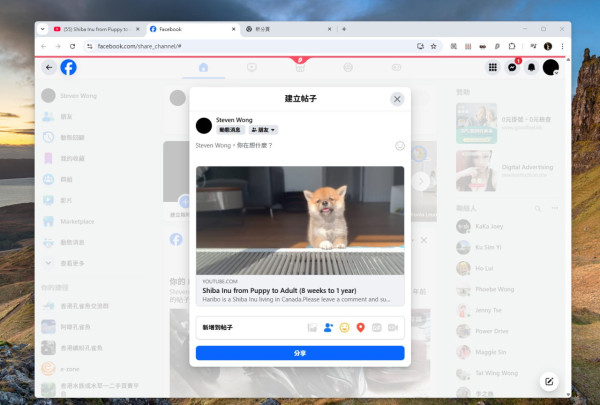Click the GIF icon in add-to-post row
This screenshot has width=600, height=405.
(377, 328)
